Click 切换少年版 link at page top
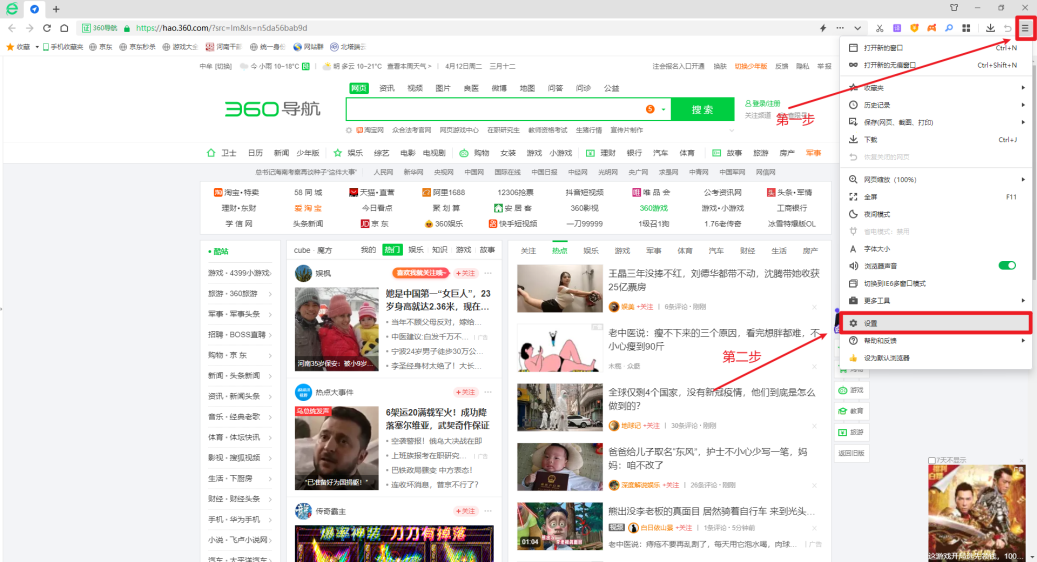The image size is (1037, 562). tap(751, 66)
